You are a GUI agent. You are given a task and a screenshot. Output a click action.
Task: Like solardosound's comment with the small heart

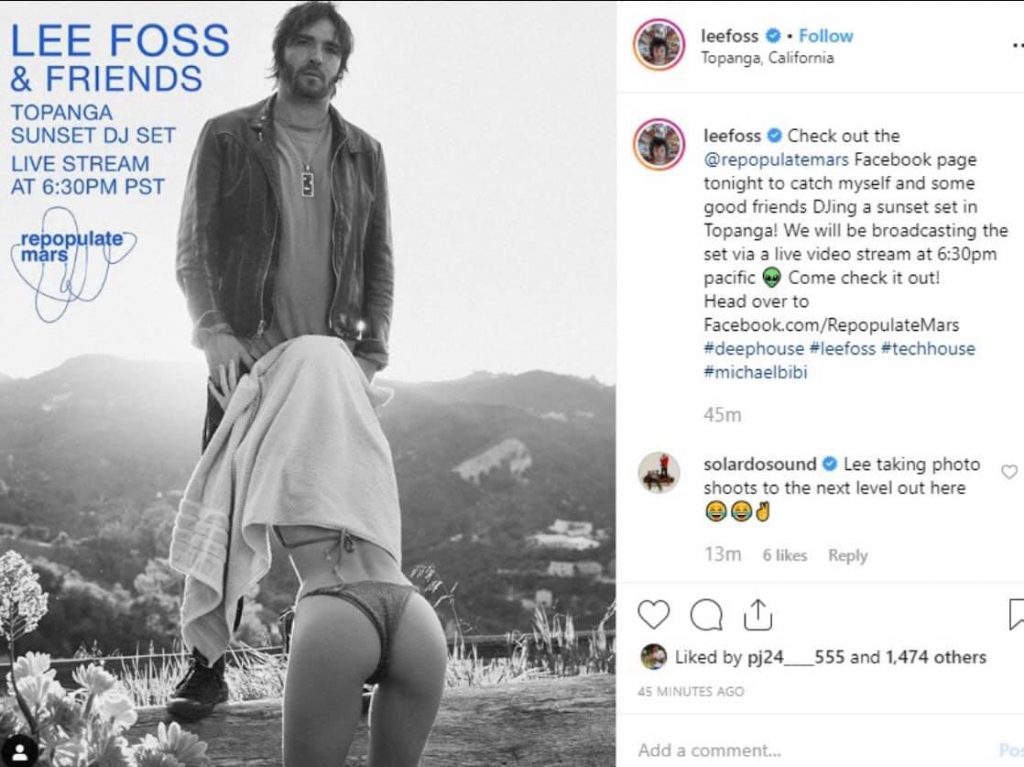(1009, 471)
